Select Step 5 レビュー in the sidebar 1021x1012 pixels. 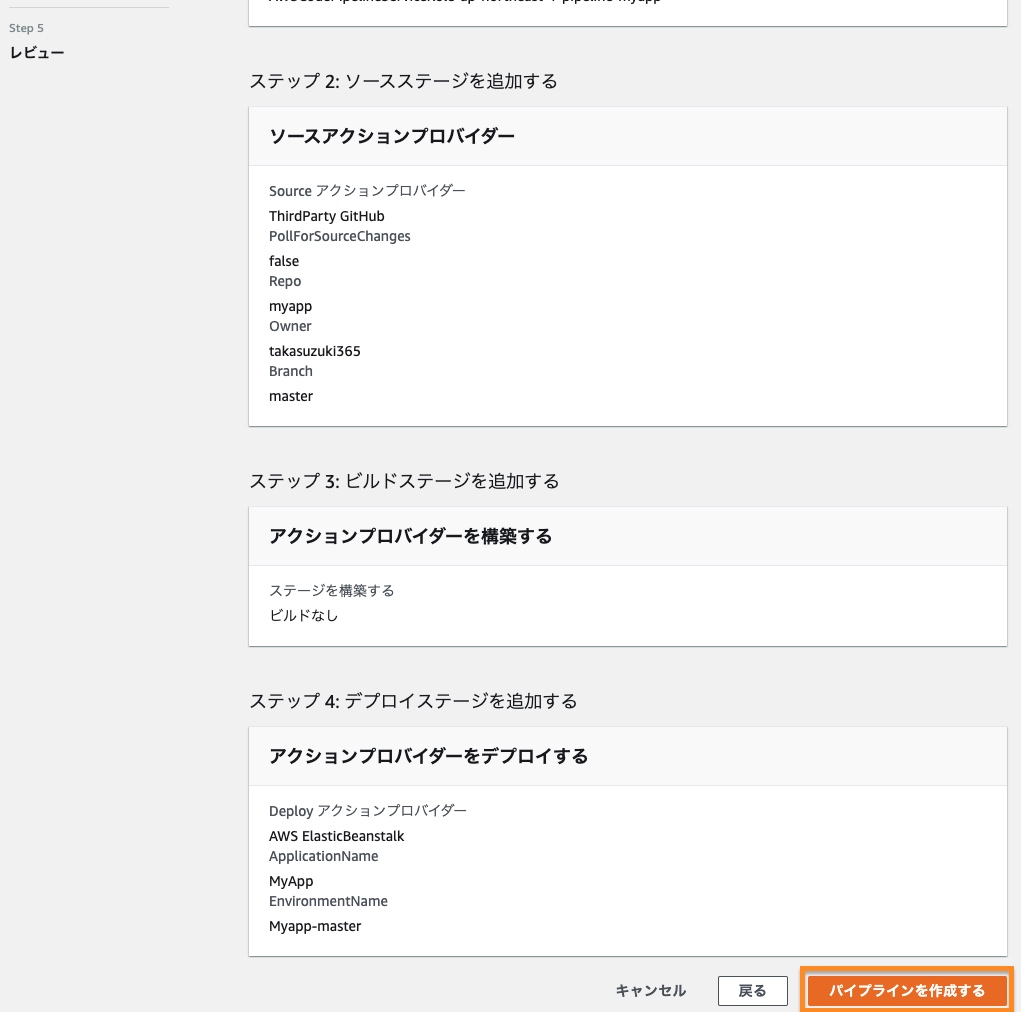(x=37, y=52)
